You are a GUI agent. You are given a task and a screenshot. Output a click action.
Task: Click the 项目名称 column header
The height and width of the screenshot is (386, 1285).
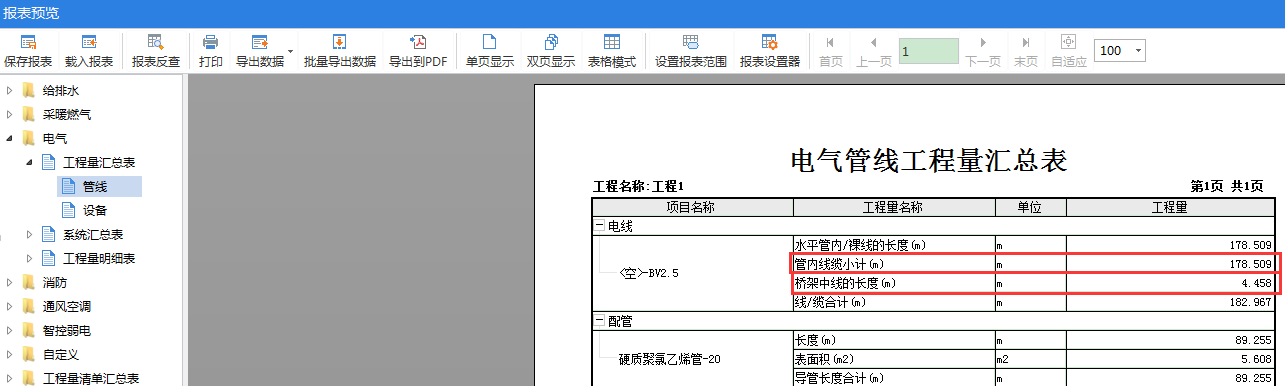tap(692, 207)
